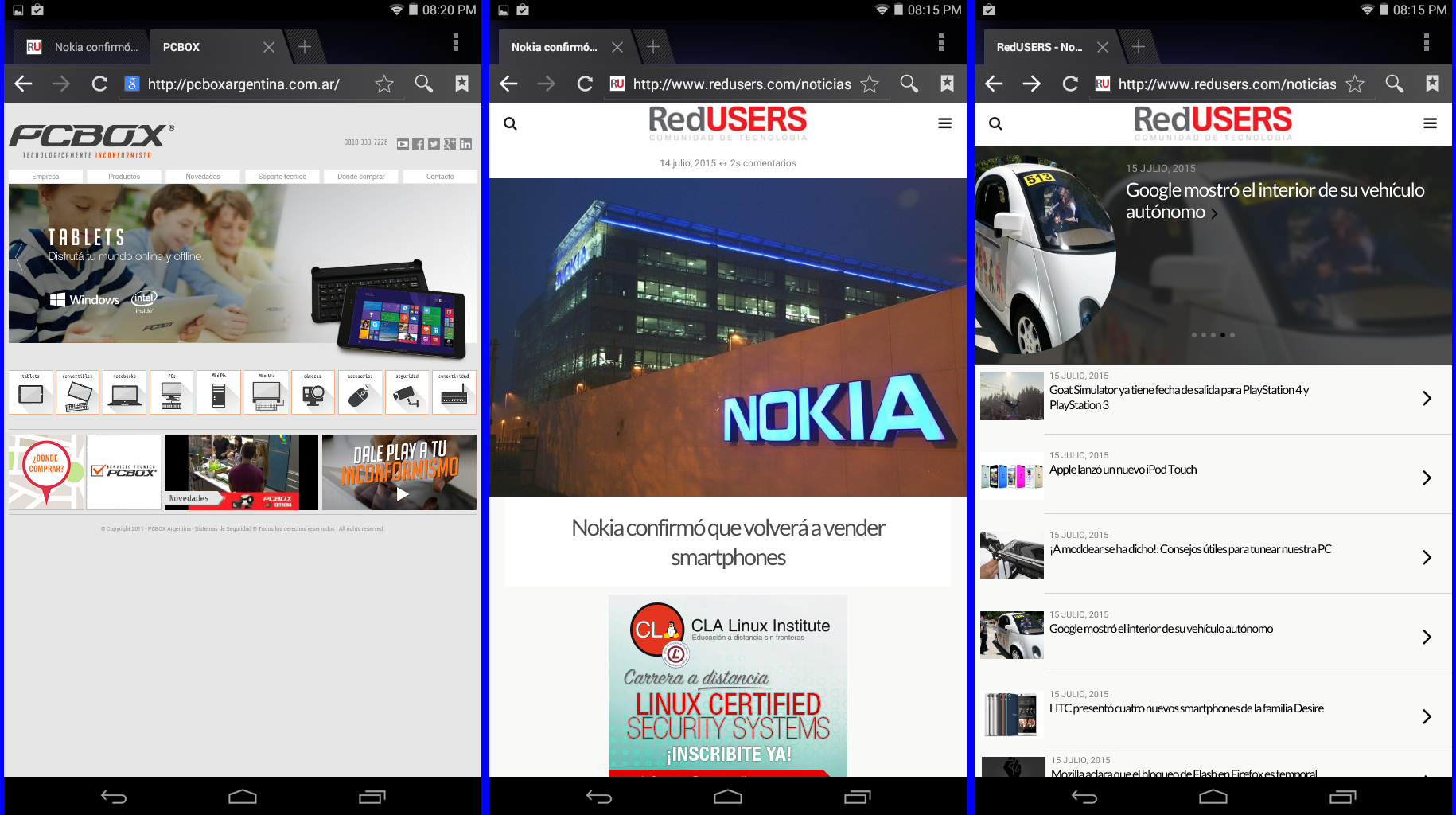Select the active carousel dot on RedUSERS featured slider
1456x815 pixels.
pos(1223,335)
